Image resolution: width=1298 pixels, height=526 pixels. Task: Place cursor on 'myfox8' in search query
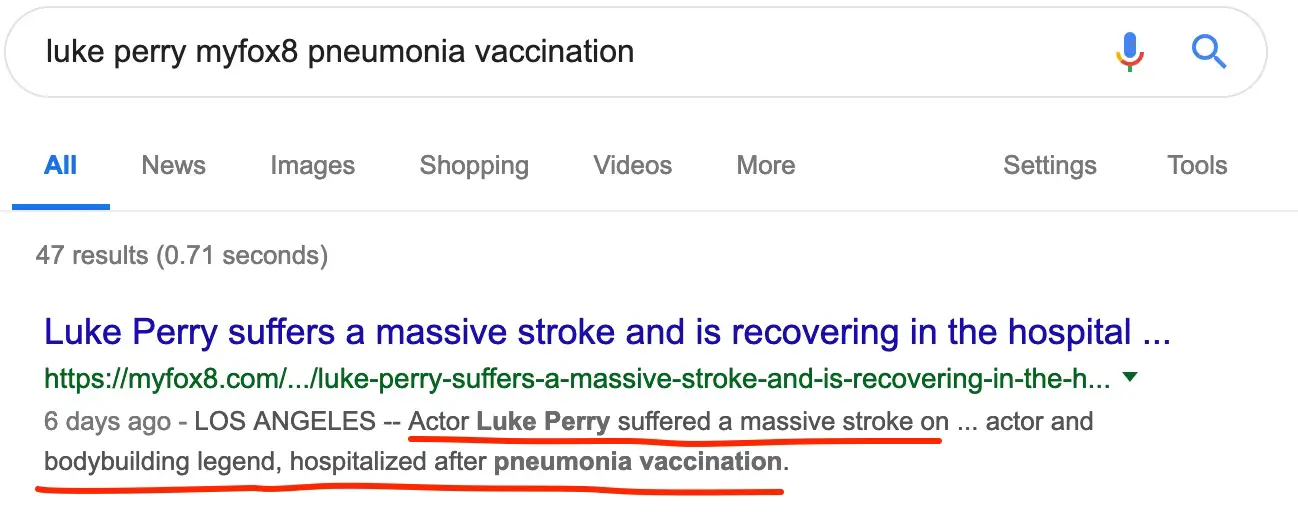pyautogui.click(x=247, y=51)
